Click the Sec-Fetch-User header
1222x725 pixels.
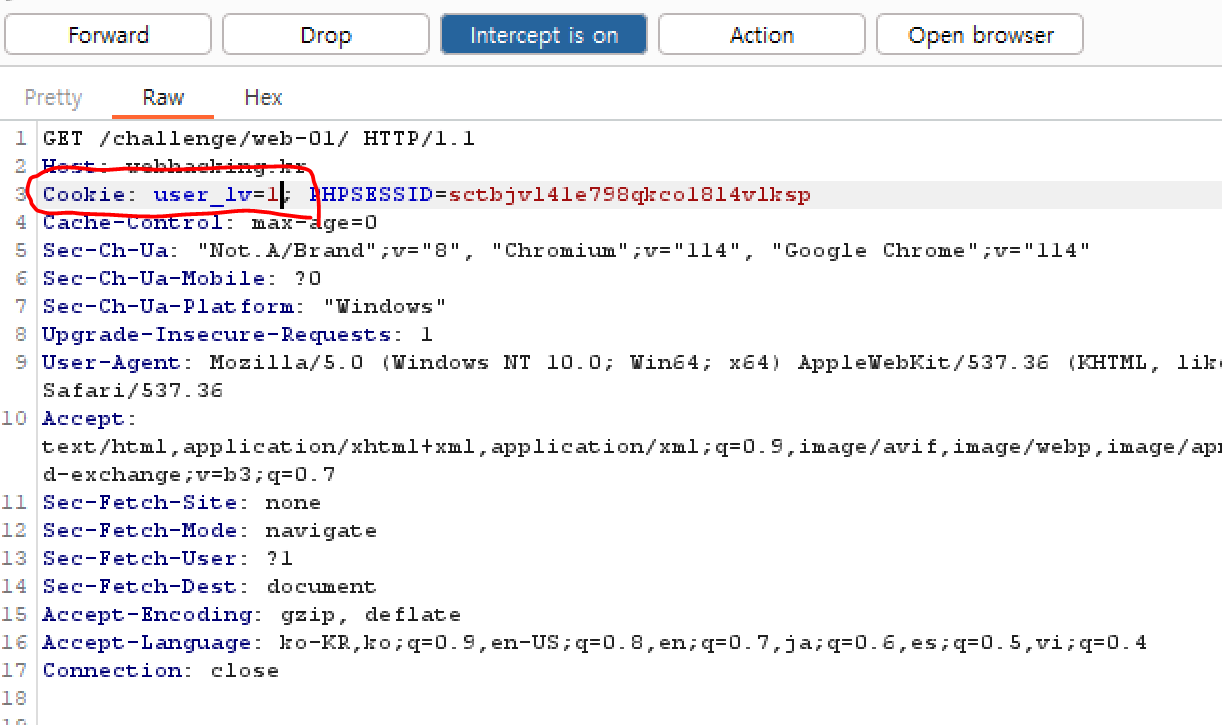[x=168, y=558]
